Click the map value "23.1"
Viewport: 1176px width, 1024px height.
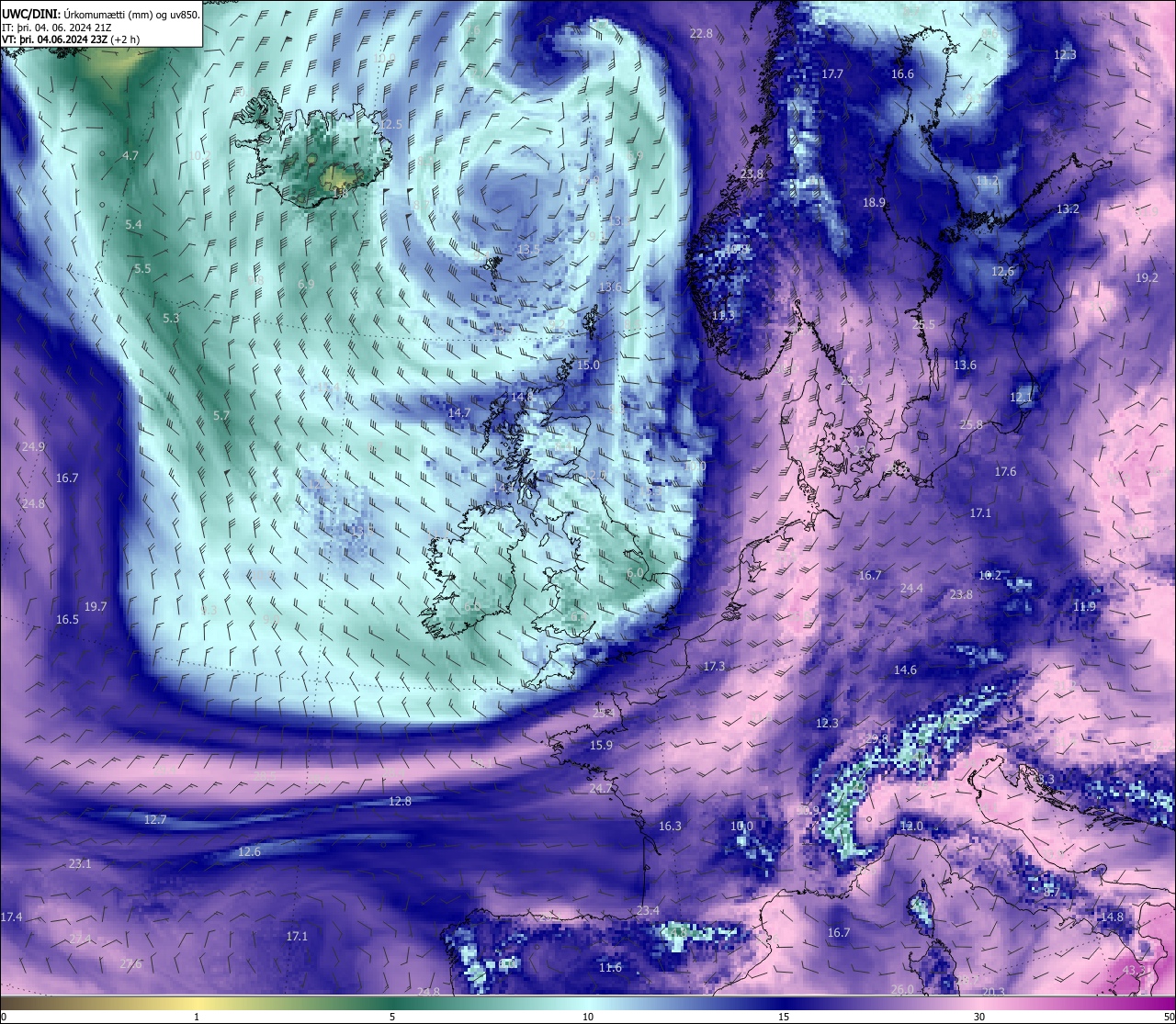80,863
